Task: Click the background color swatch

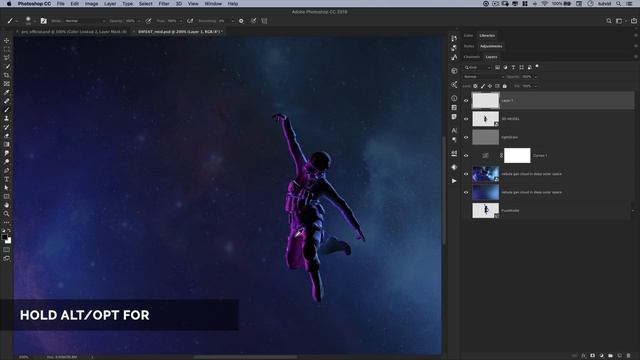Action: (9, 241)
